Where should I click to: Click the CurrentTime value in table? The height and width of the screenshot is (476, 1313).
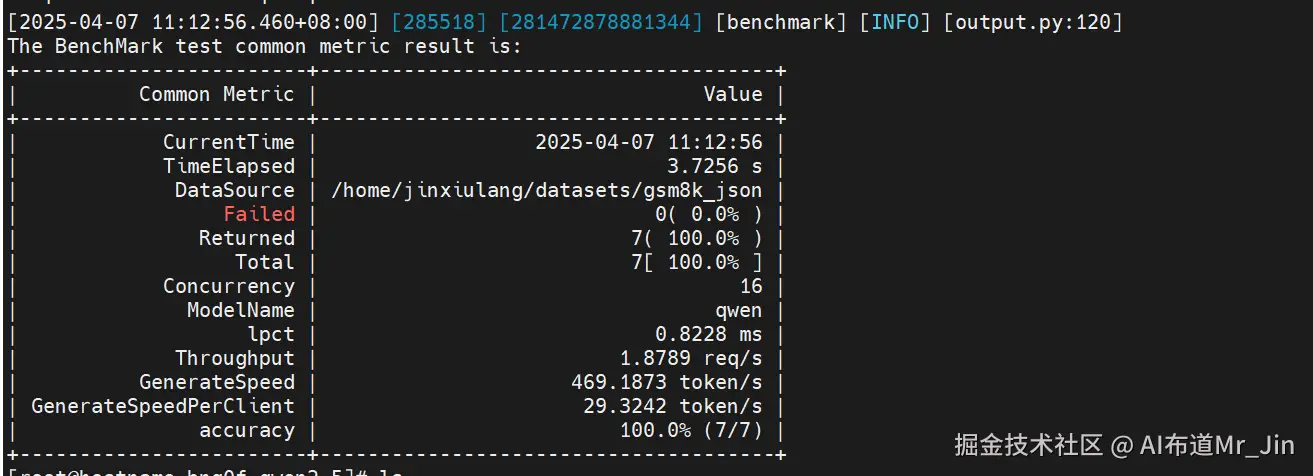coord(648,142)
